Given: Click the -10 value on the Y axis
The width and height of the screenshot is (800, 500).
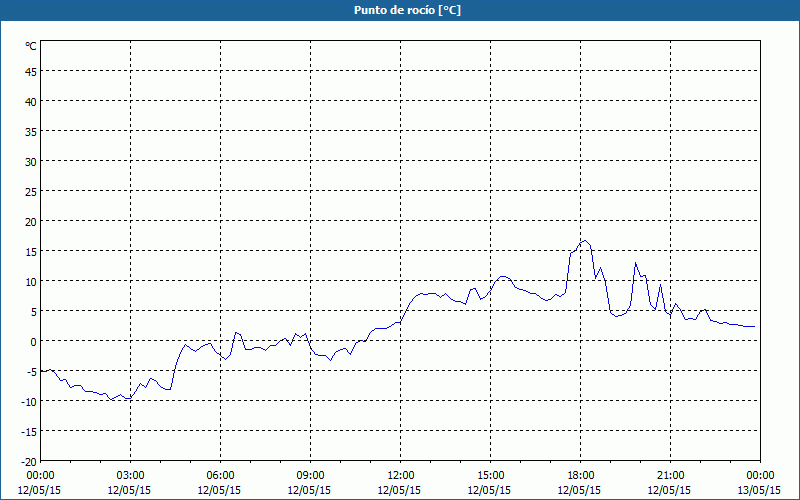Looking at the screenshot, I should pos(29,402).
